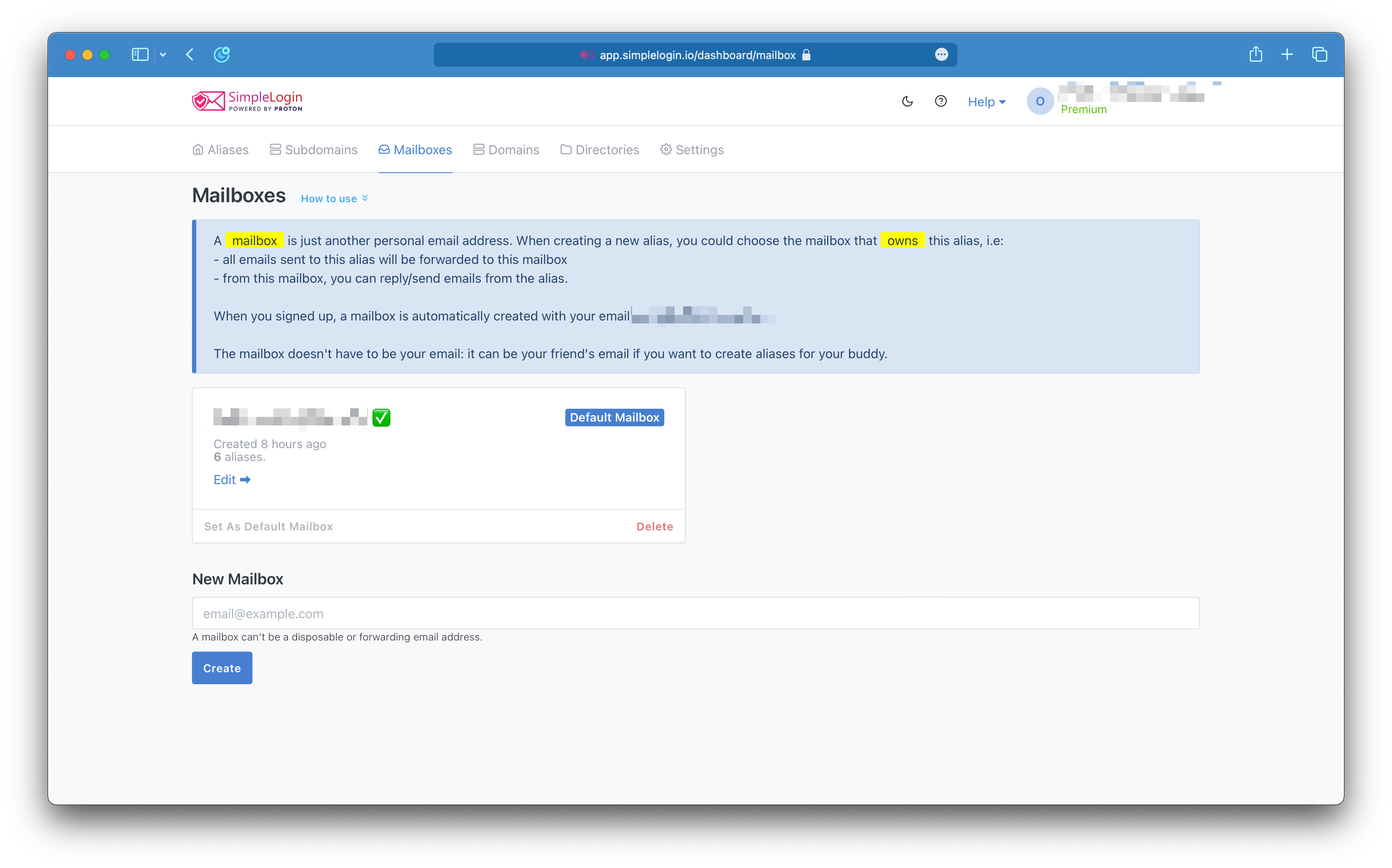The image size is (1392, 868).
Task: Click the Safari sidebar toggle icon
Action: pos(140,54)
